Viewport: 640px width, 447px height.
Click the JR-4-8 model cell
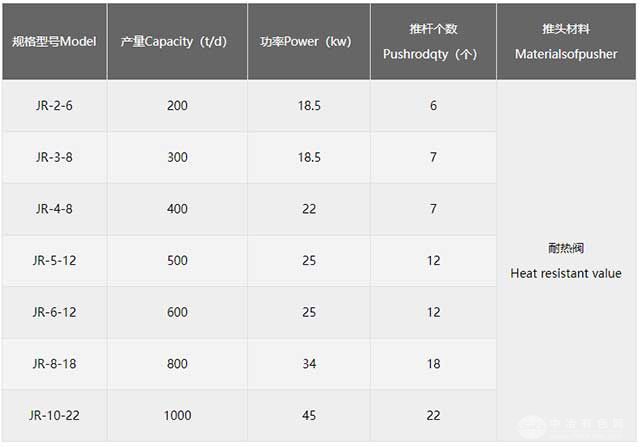coord(54,209)
